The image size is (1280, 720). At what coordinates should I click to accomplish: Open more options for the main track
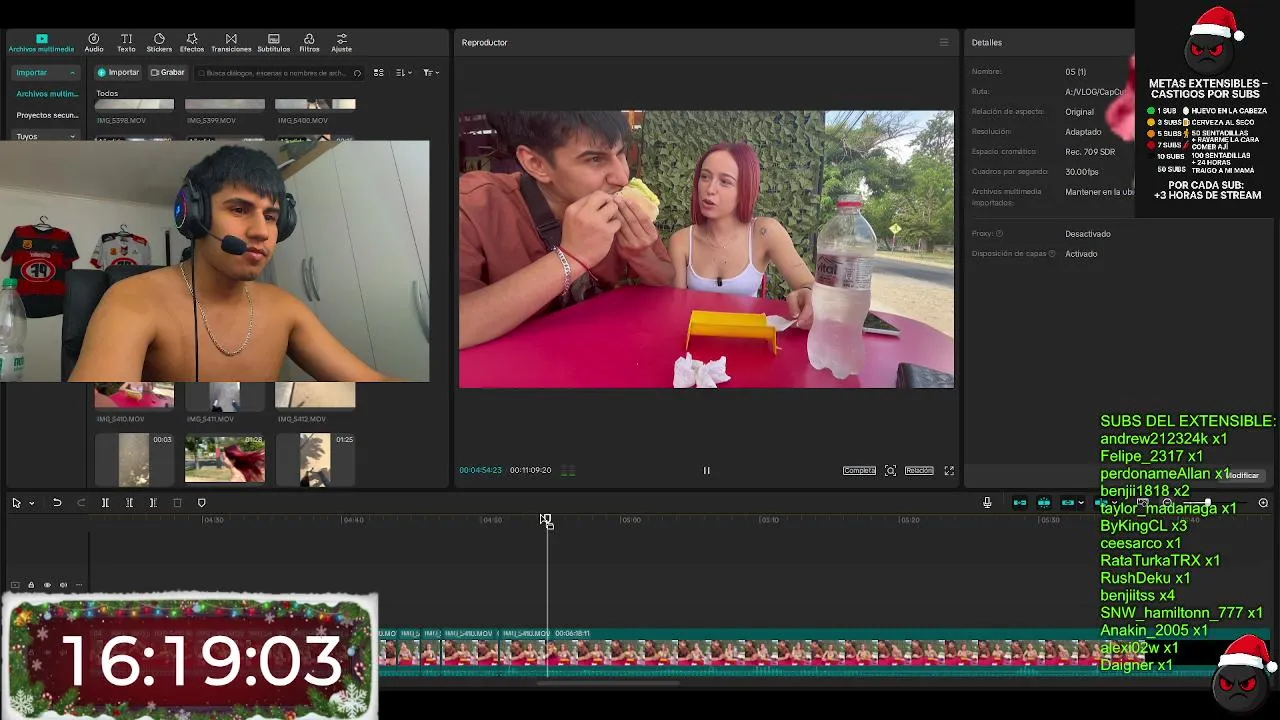click(79, 585)
